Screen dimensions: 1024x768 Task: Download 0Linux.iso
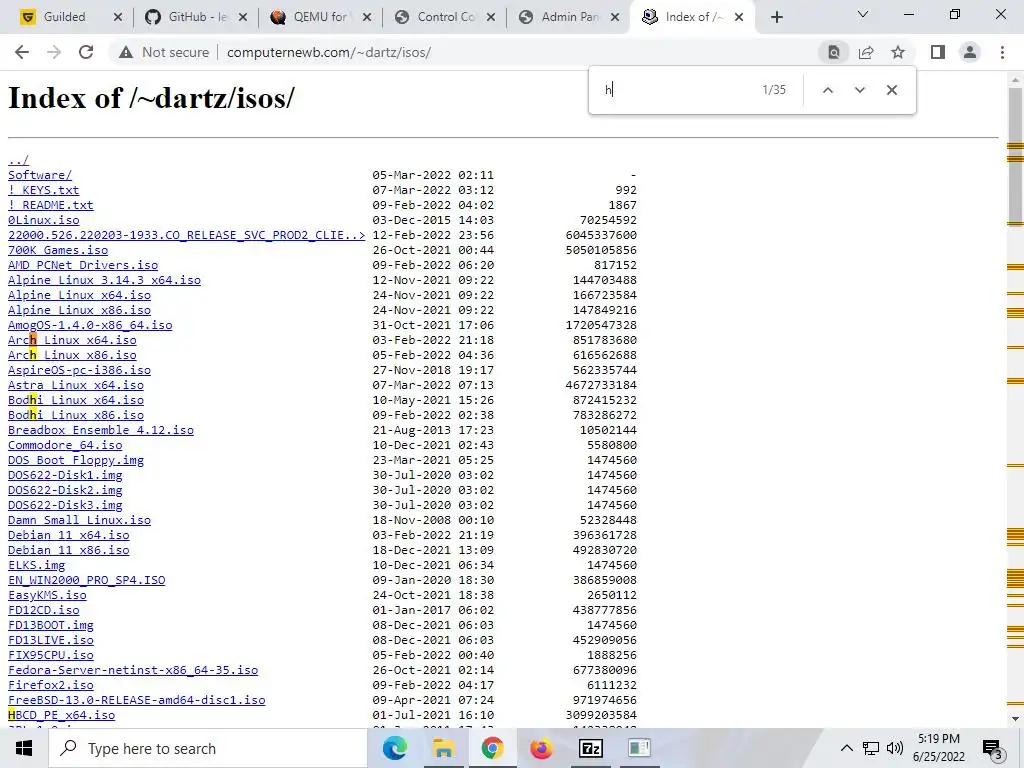[x=43, y=220]
